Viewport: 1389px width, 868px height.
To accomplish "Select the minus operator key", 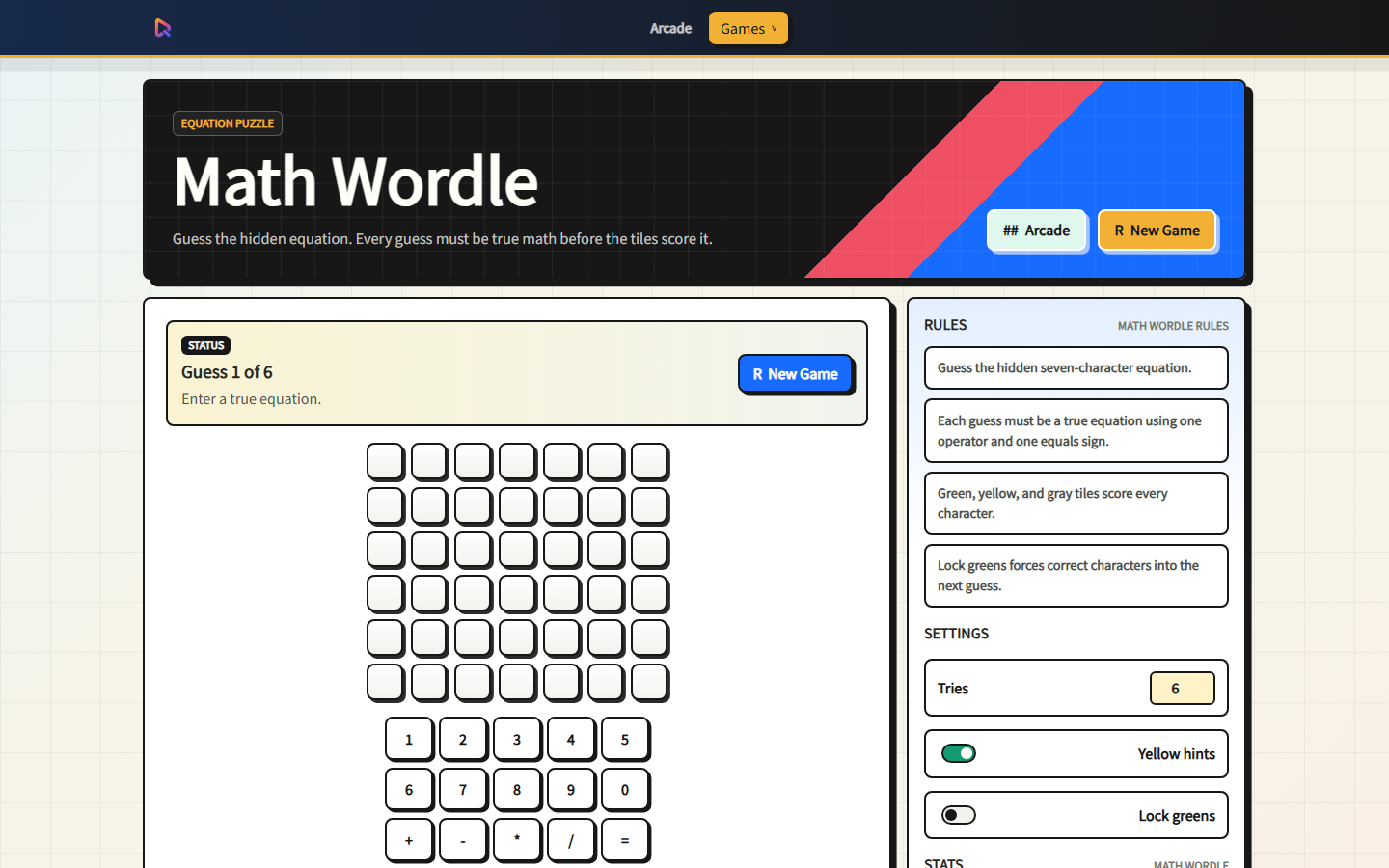I will (x=463, y=840).
